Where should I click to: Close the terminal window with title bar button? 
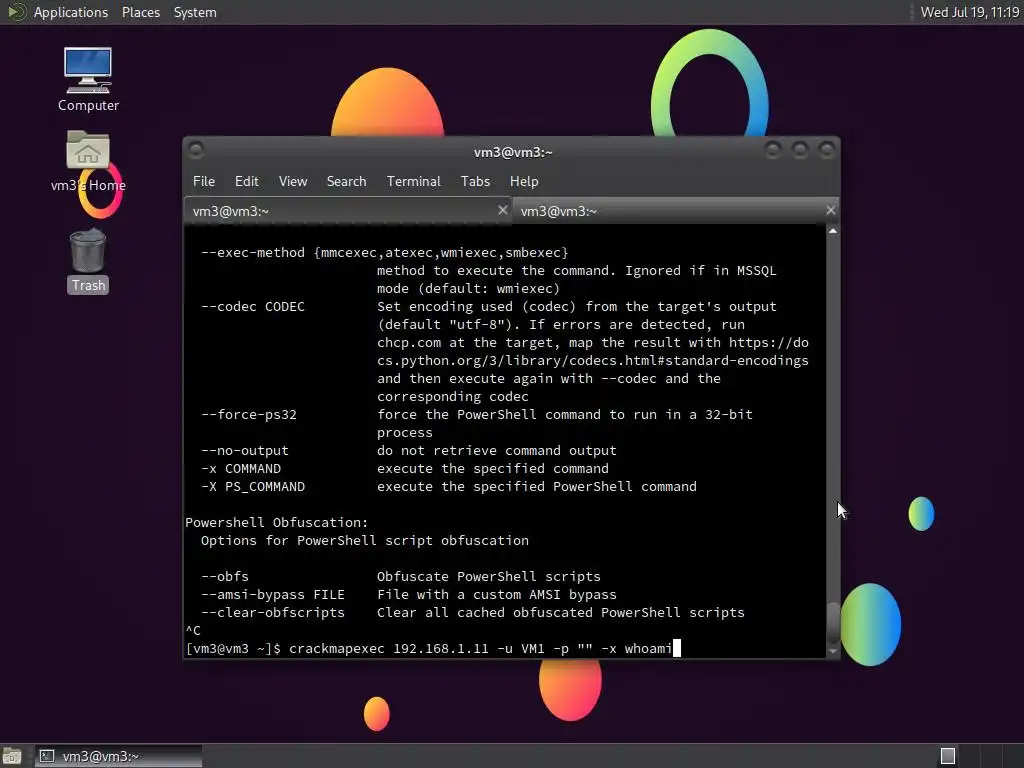click(x=827, y=150)
